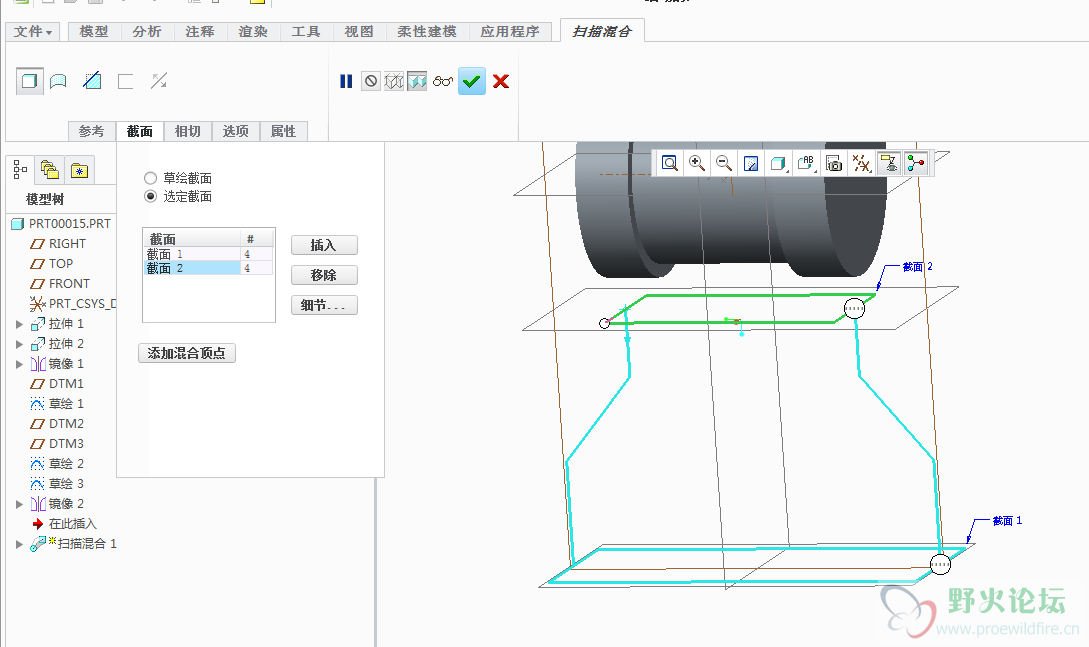Click the zoom in magnifier icon
Image resolution: width=1089 pixels, height=647 pixels.
697,163
